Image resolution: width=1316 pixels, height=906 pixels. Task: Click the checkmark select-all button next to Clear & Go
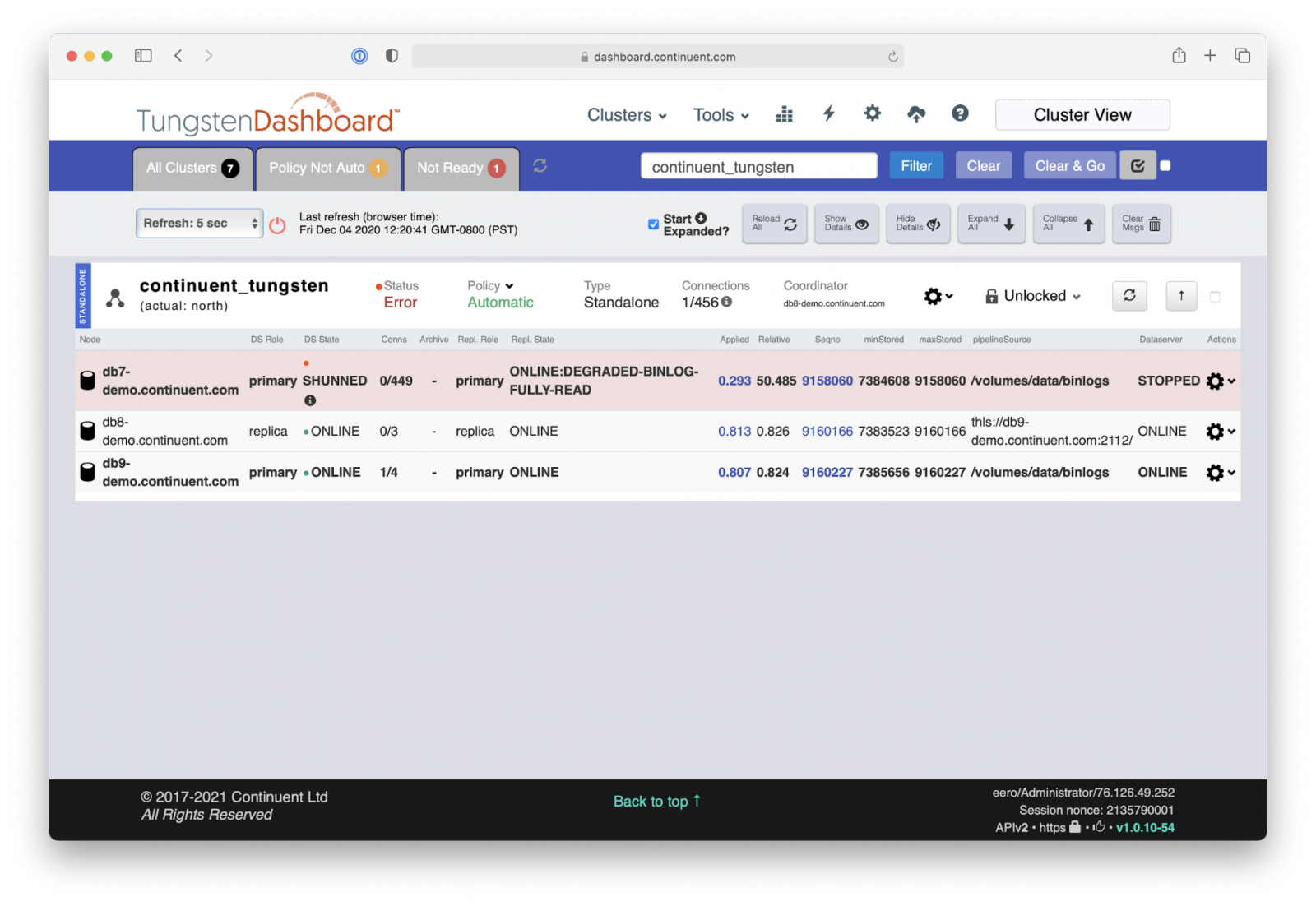click(1138, 166)
